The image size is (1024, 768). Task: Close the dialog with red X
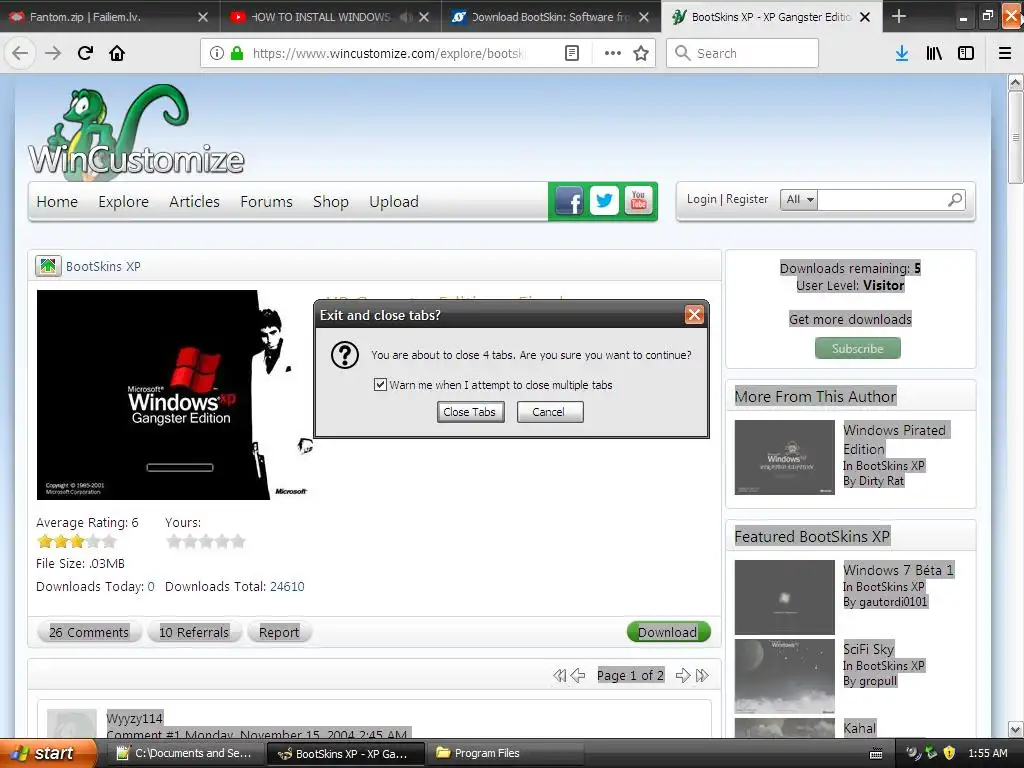(x=694, y=315)
